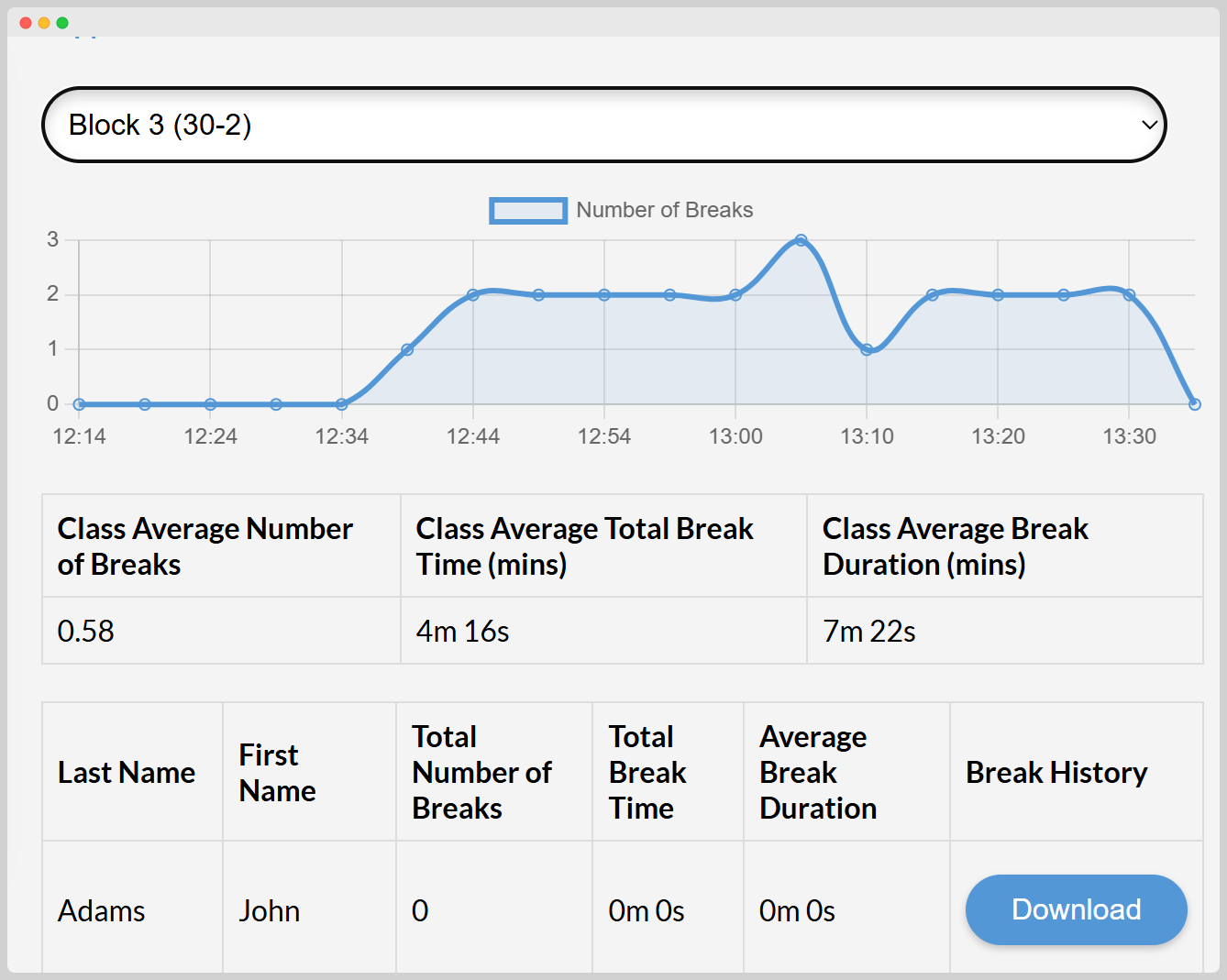Click the green macOS traffic light button
Image resolution: width=1227 pixels, height=980 pixels.
tap(61, 22)
